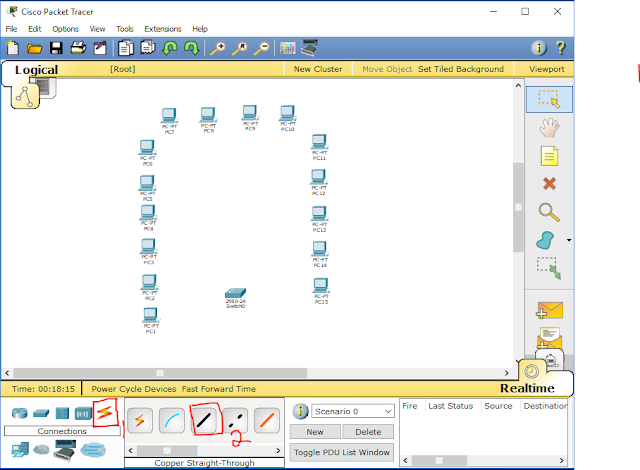Open the Help menu
Image resolution: width=640 pixels, height=470 pixels.
point(200,29)
